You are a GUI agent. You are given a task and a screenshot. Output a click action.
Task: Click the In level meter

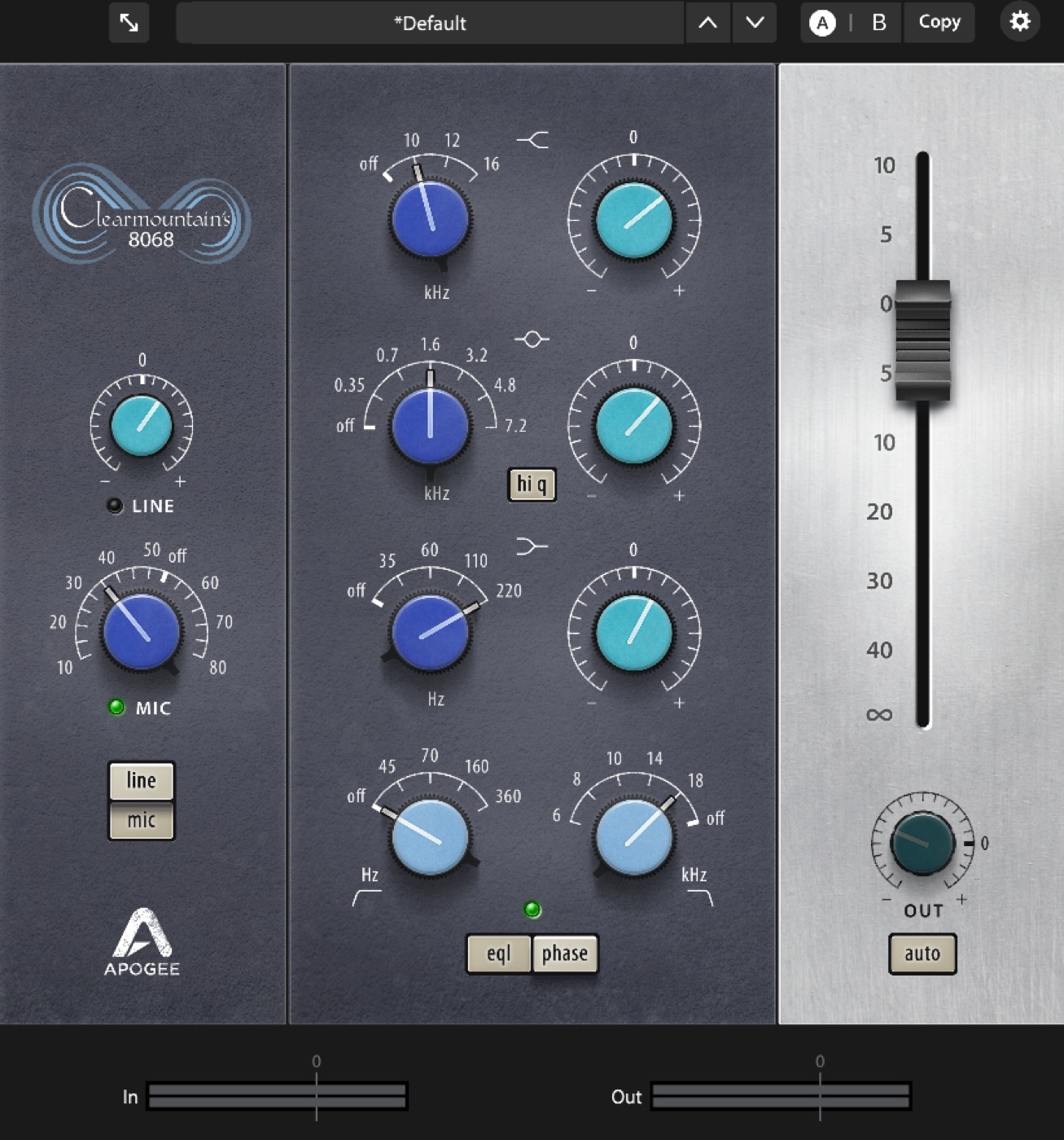(x=277, y=1096)
